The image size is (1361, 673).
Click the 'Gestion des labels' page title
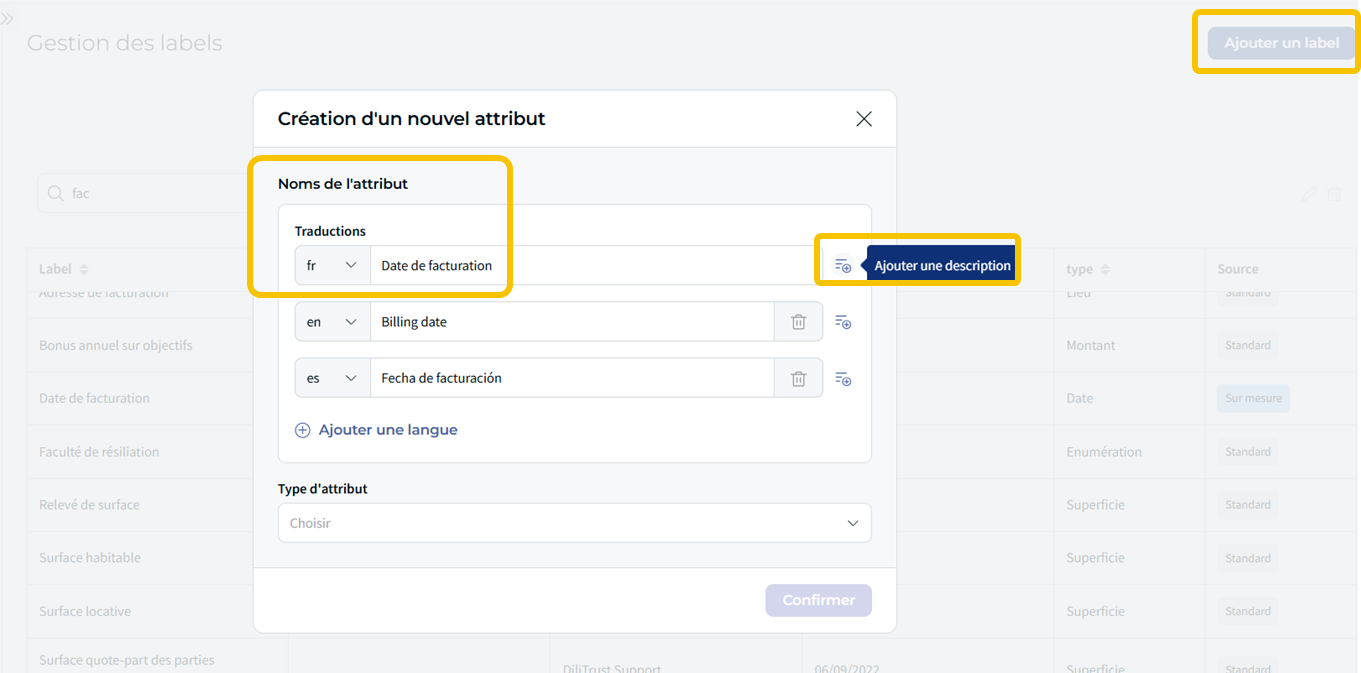(x=125, y=43)
